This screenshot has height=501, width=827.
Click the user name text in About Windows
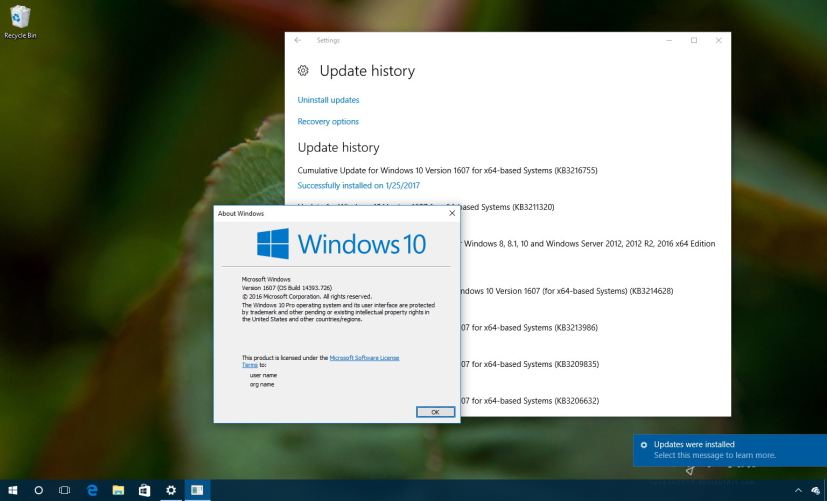(x=263, y=375)
